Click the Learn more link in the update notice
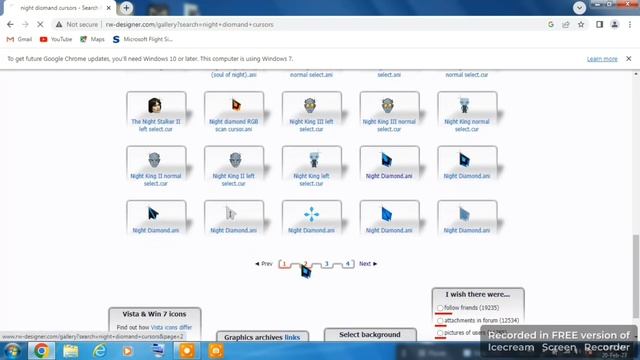The image size is (640, 360). pyautogui.click(x=602, y=59)
